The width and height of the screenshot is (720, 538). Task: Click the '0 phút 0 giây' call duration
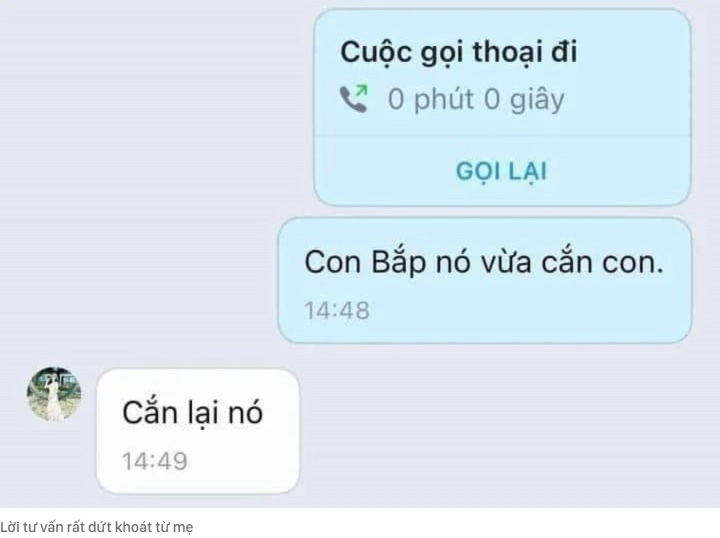(x=476, y=100)
